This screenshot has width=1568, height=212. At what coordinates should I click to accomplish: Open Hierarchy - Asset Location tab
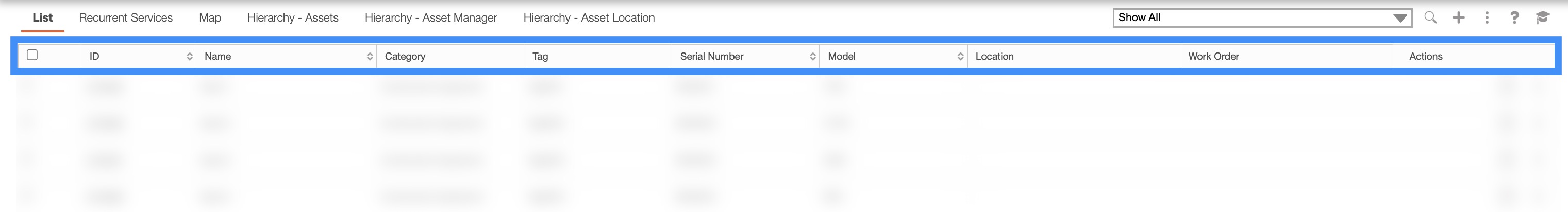click(589, 17)
